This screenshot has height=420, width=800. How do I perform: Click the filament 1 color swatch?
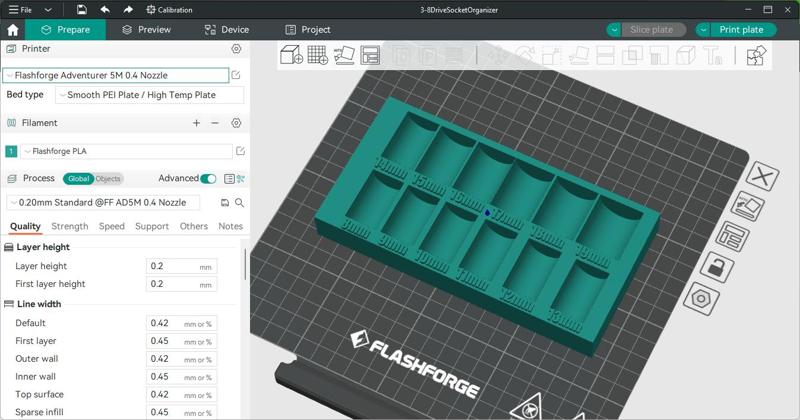(x=11, y=152)
